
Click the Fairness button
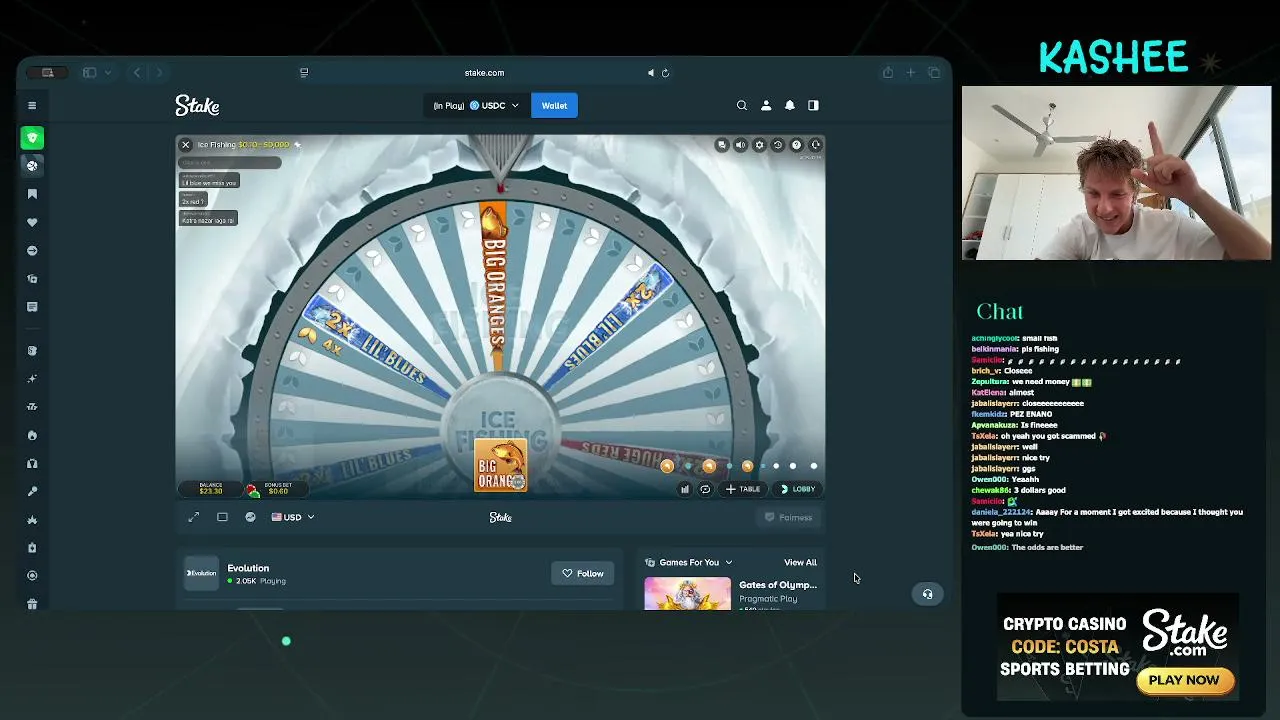point(788,517)
